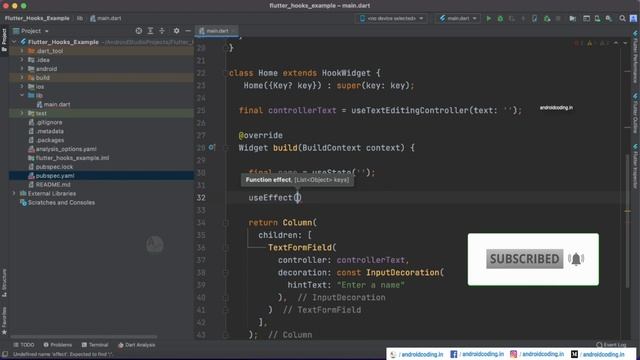Click the override gutter icon at line 28
This screenshot has height=360, width=640.
coord(211,147)
